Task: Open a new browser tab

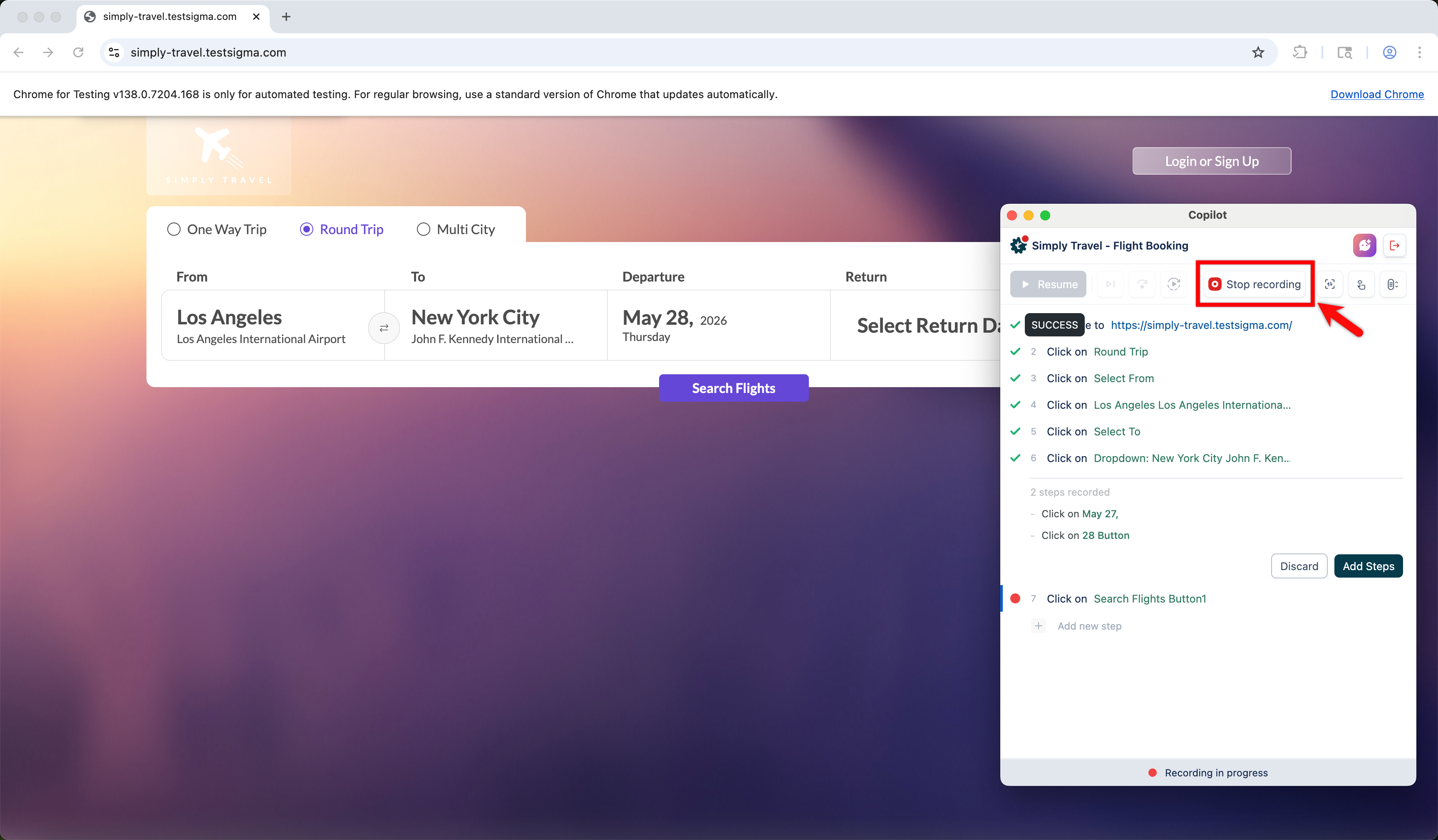Action: click(x=286, y=17)
